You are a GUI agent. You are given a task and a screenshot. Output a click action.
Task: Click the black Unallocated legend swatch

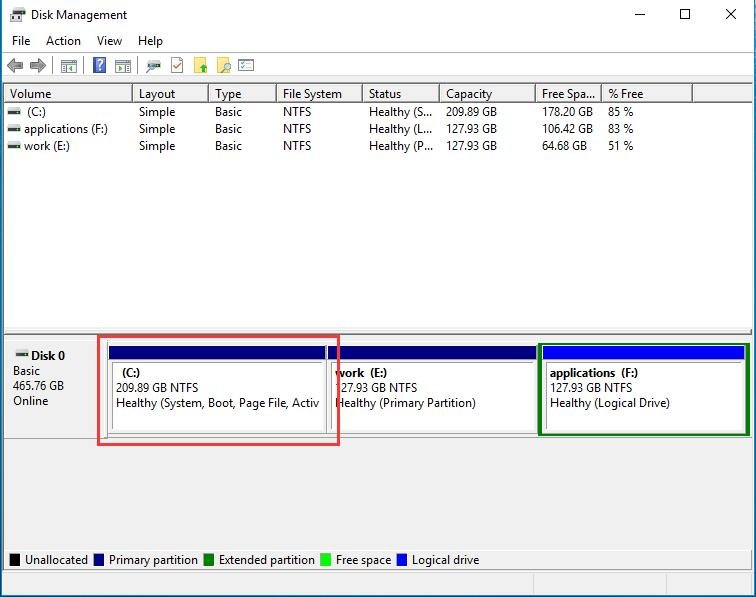tap(15, 560)
